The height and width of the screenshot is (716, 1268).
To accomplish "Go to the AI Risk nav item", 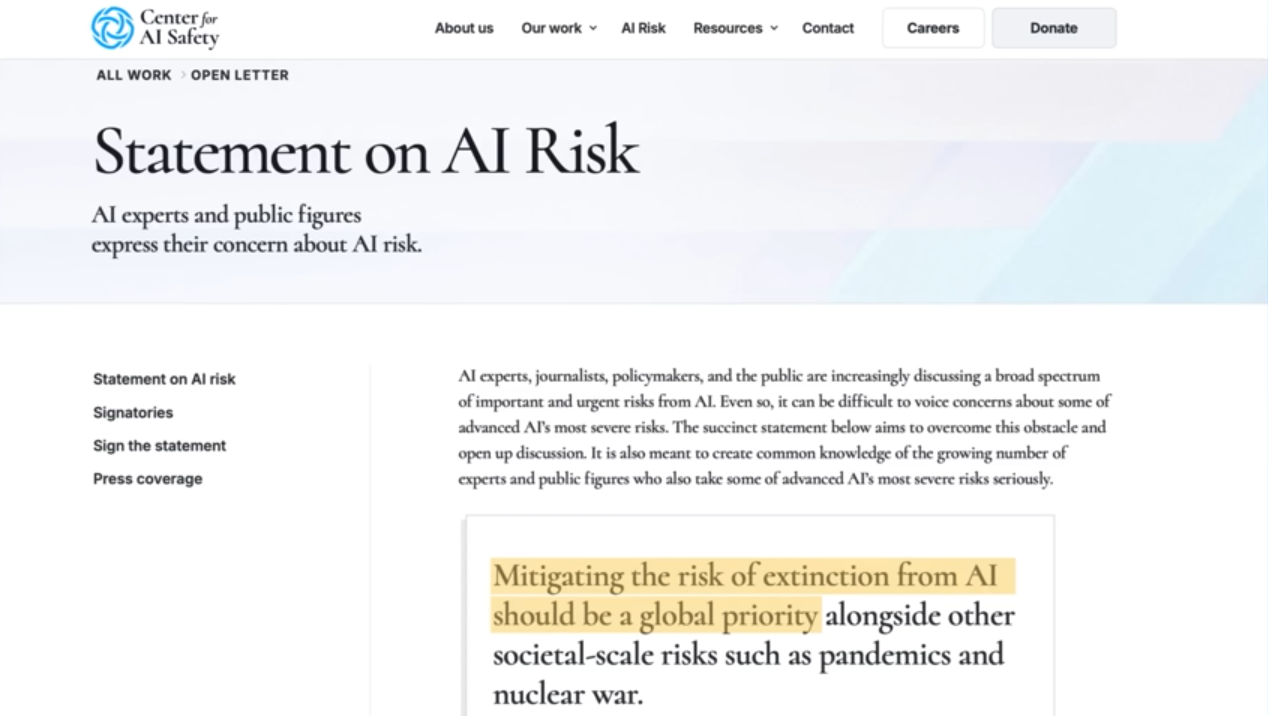I will pyautogui.click(x=643, y=28).
